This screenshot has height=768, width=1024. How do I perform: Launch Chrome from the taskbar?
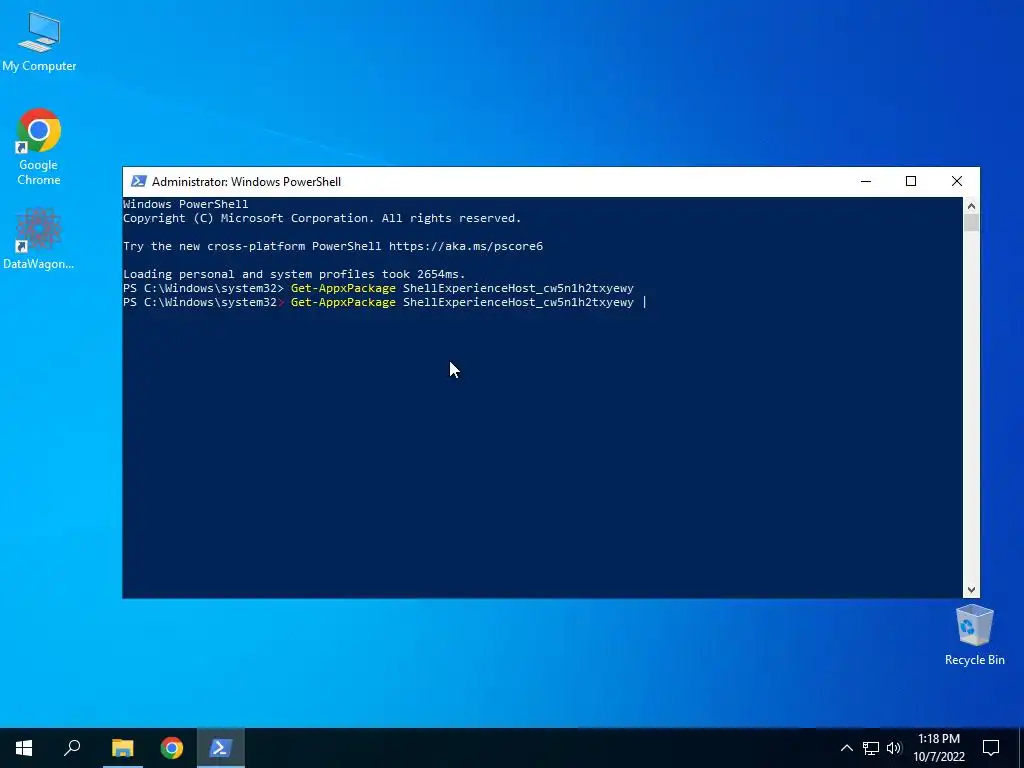[172, 748]
